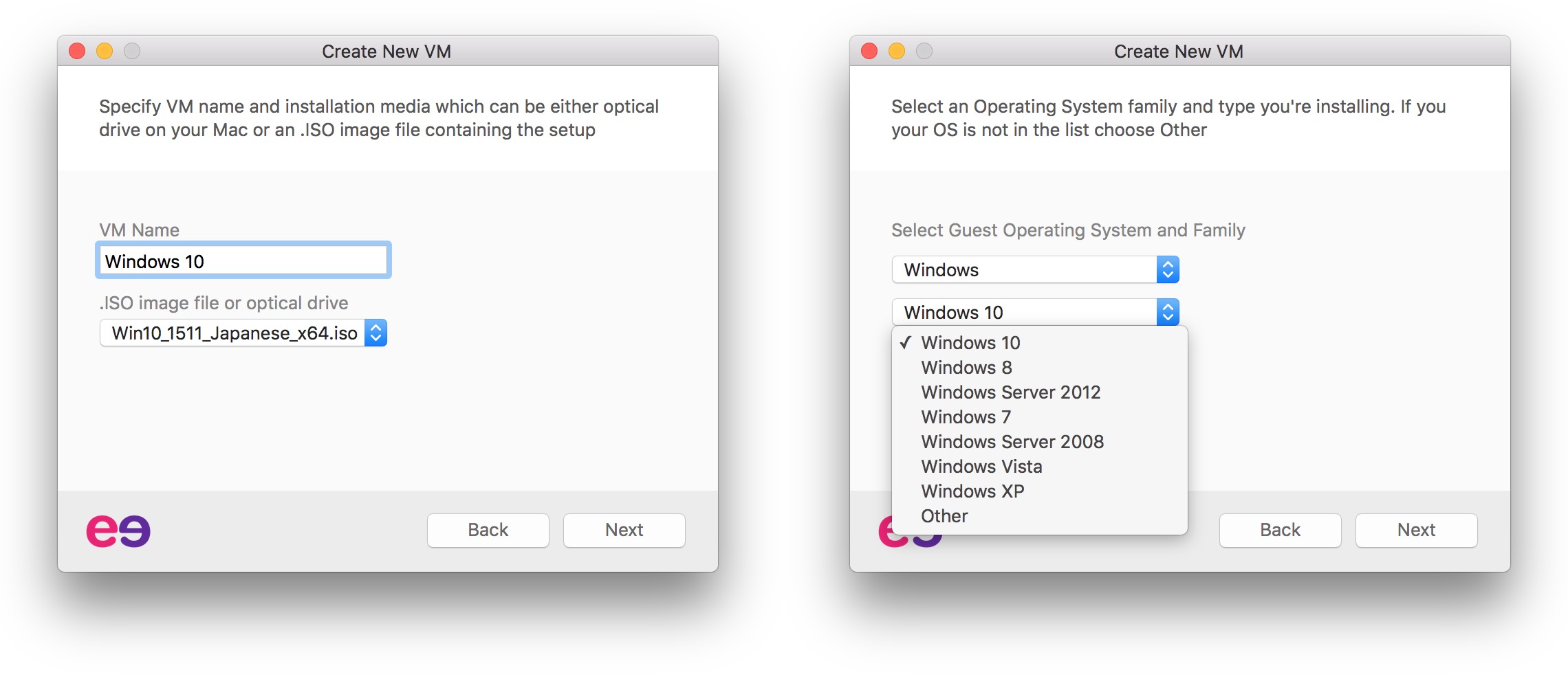Choose Windows Server 2008 from the list

pos(1040,442)
